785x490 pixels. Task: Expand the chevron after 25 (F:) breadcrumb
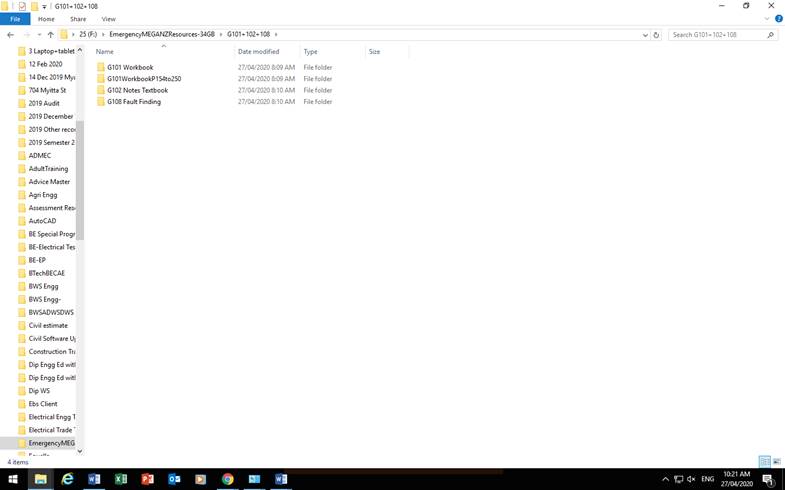pyautogui.click(x=104, y=34)
